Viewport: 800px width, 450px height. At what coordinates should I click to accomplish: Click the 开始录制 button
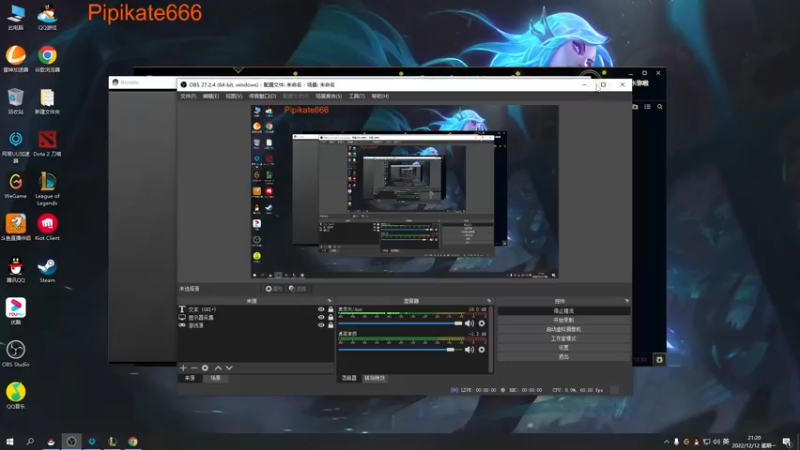(x=563, y=320)
